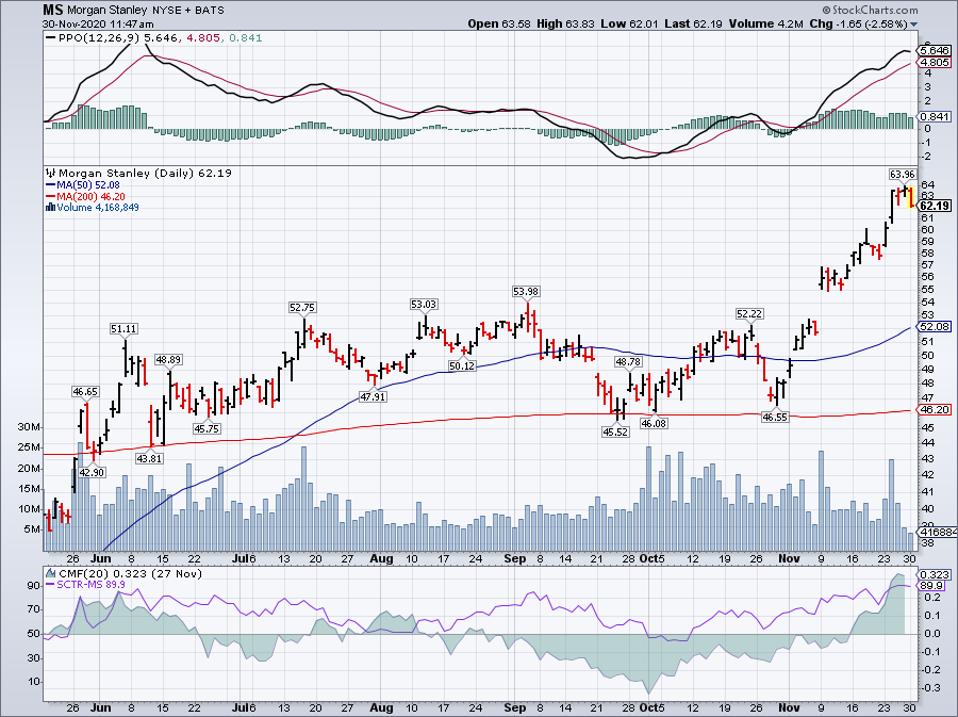Screen dimensions: 958x717
Task: Click the 48.78 price annotation
Action: [x=628, y=362]
